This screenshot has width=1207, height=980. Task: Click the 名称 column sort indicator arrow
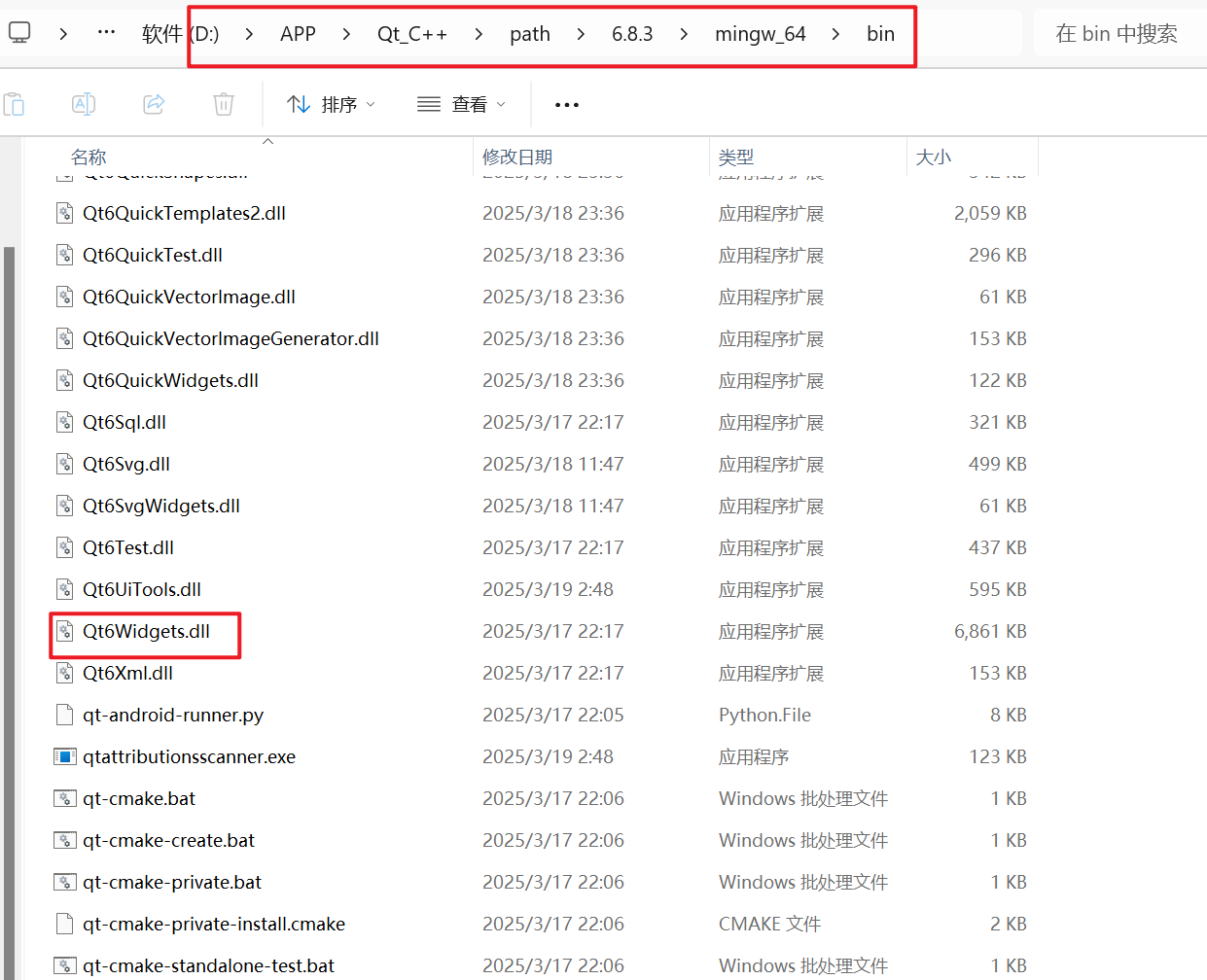point(268,141)
